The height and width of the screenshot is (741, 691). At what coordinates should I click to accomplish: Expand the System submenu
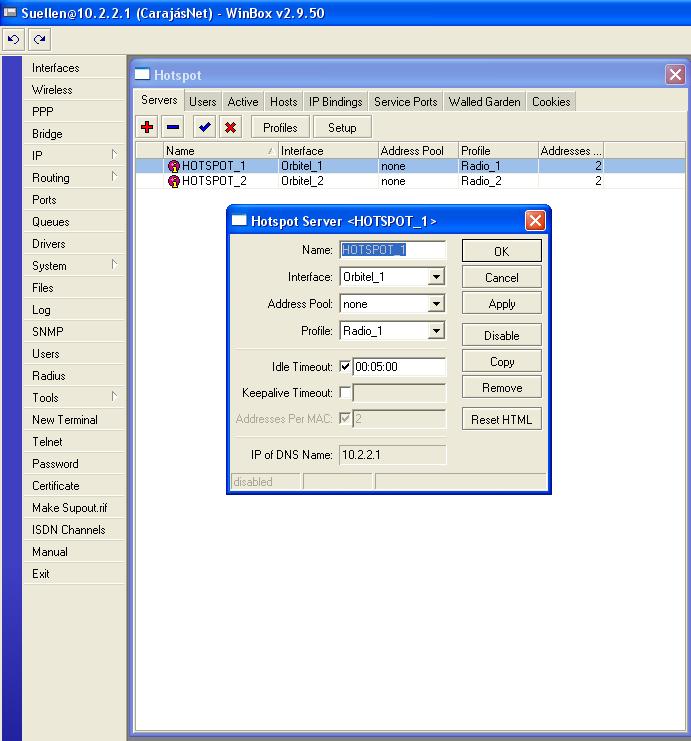coord(114,265)
